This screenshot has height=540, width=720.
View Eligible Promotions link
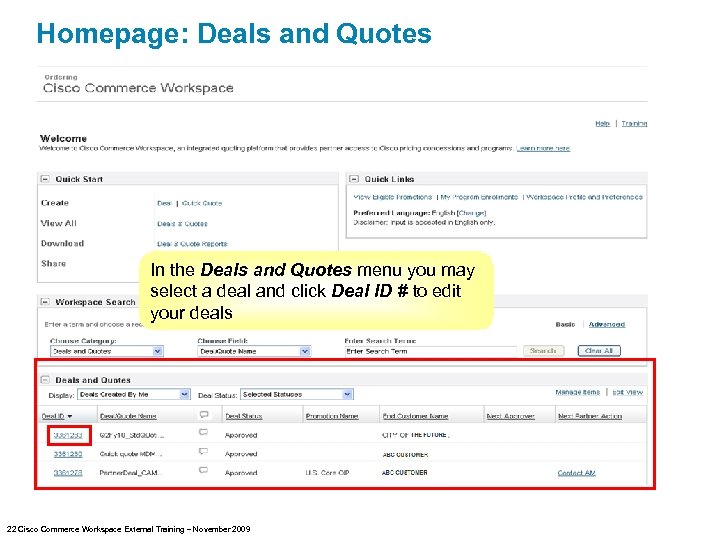tap(393, 197)
